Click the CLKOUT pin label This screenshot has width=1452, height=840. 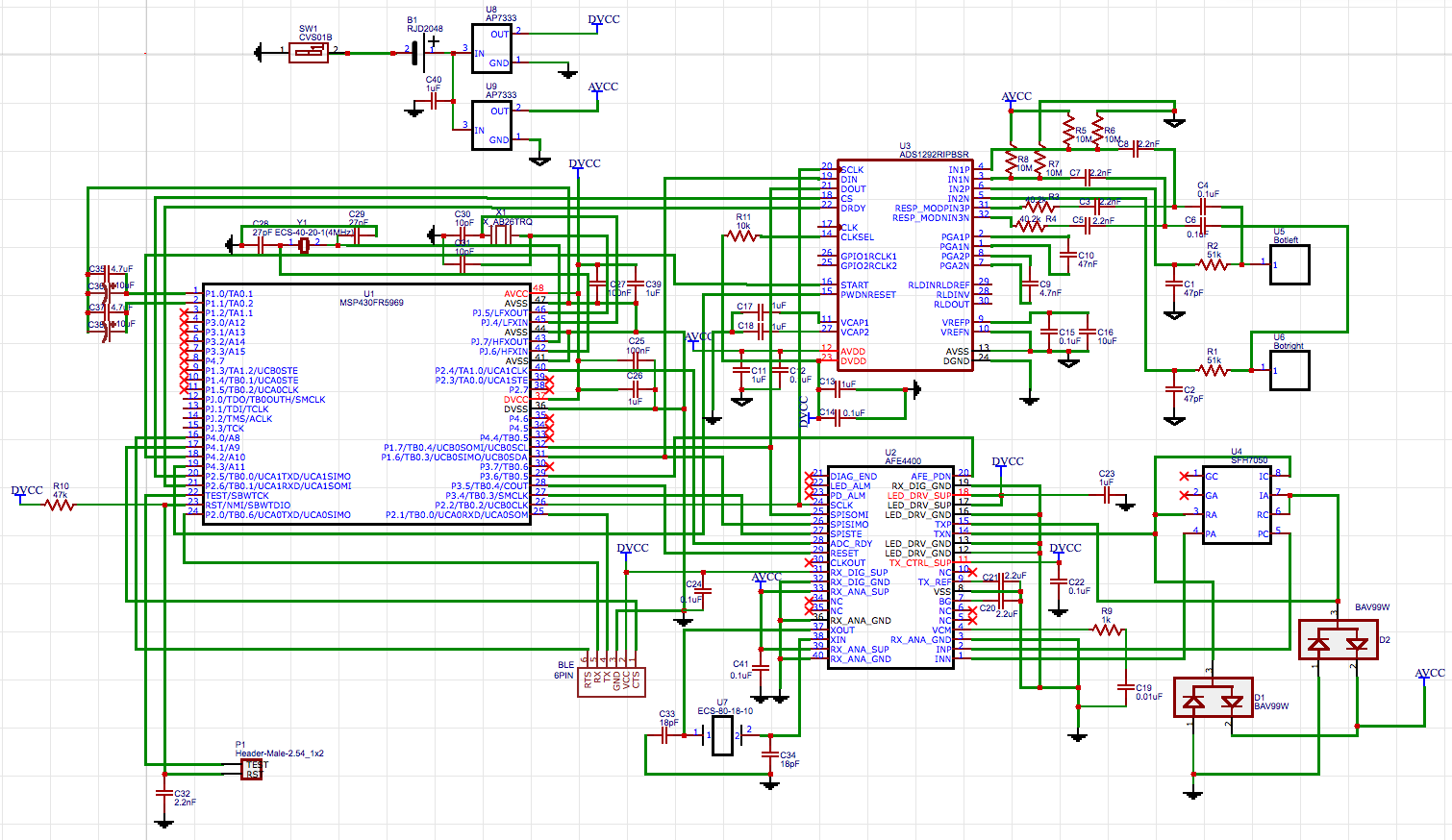pyautogui.click(x=848, y=562)
